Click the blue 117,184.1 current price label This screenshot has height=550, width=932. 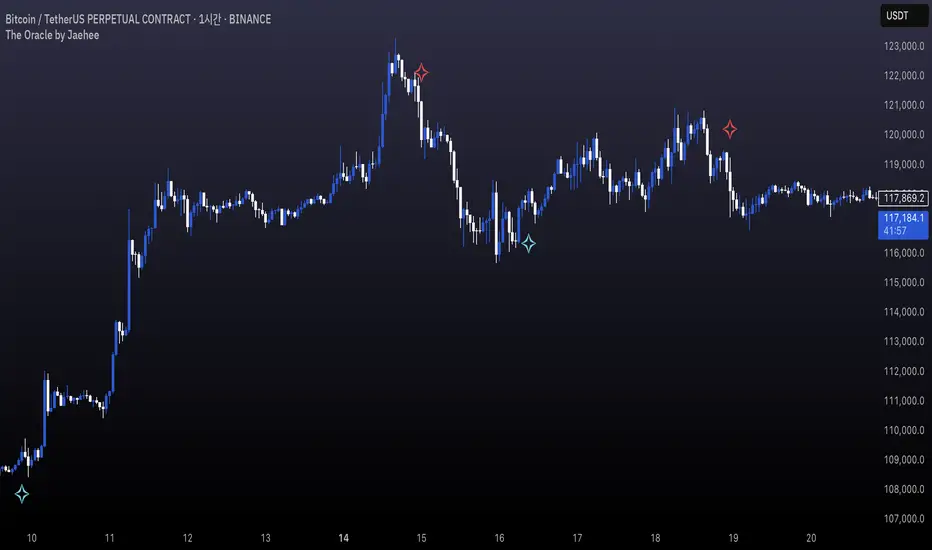tap(903, 218)
